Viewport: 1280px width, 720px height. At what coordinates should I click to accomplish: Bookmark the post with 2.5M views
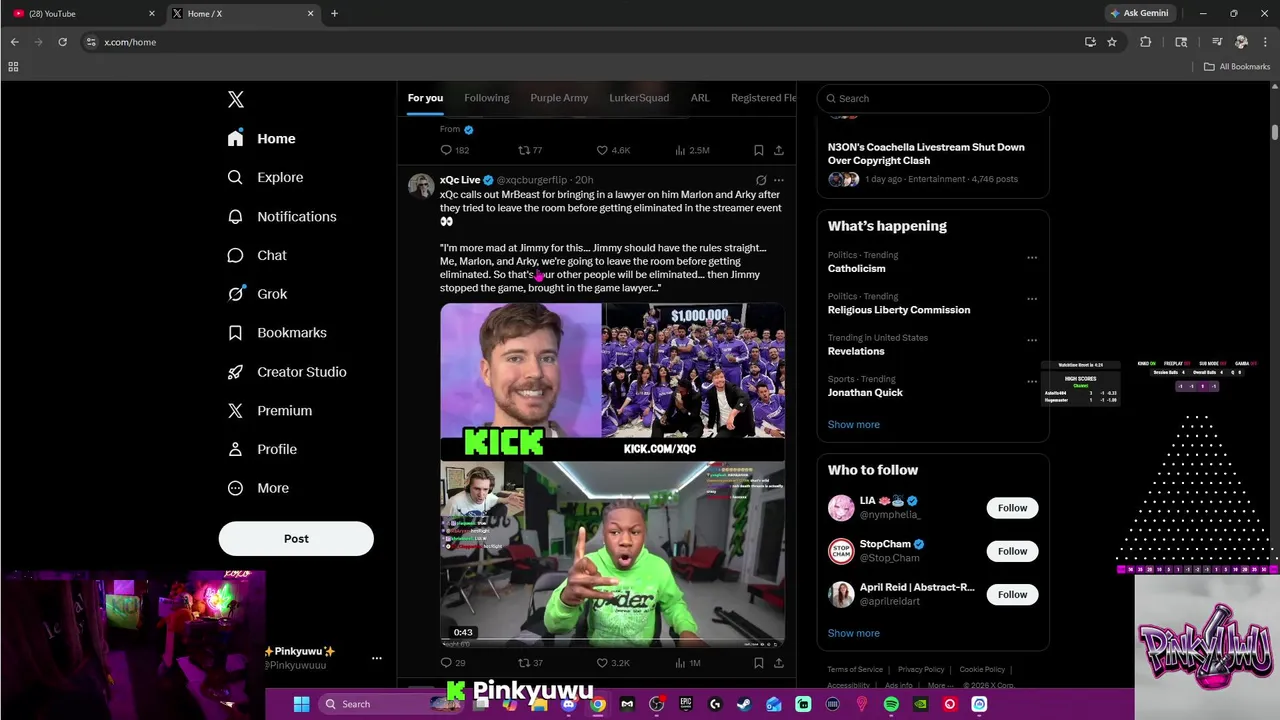(x=759, y=150)
